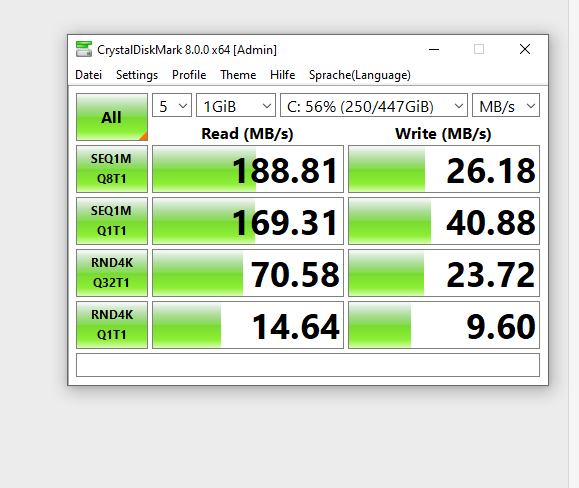Open the Theme menu
579x488 pixels.
(238, 75)
